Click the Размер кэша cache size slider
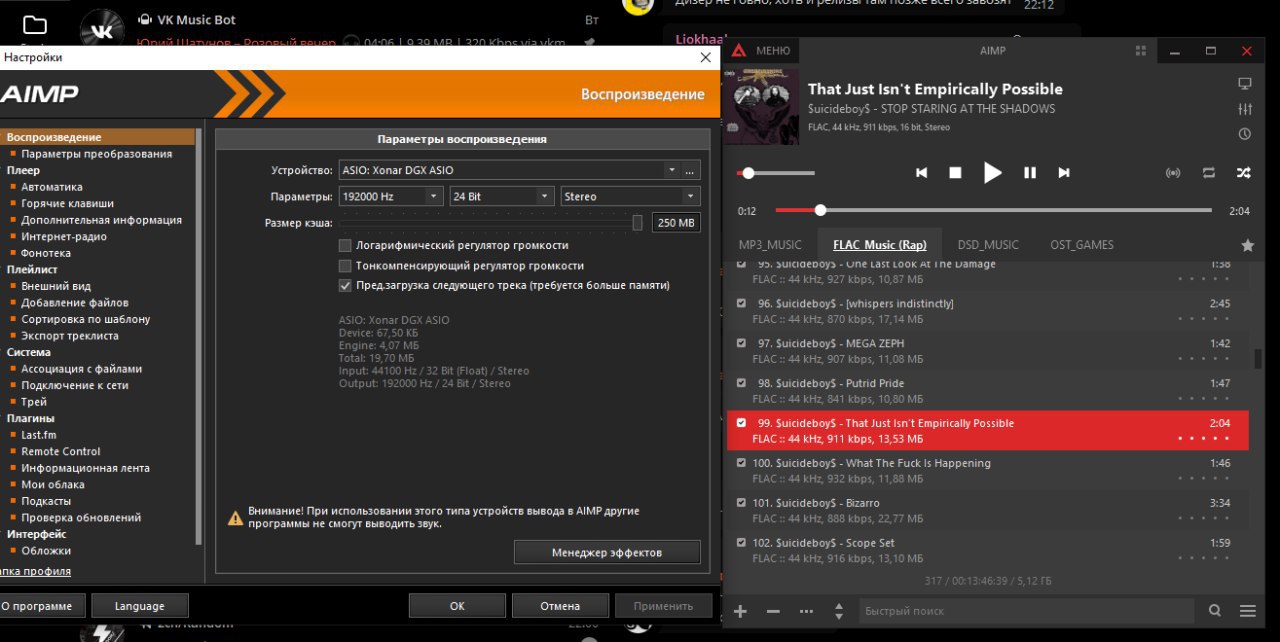Image resolution: width=1280 pixels, height=642 pixels. [x=491, y=223]
